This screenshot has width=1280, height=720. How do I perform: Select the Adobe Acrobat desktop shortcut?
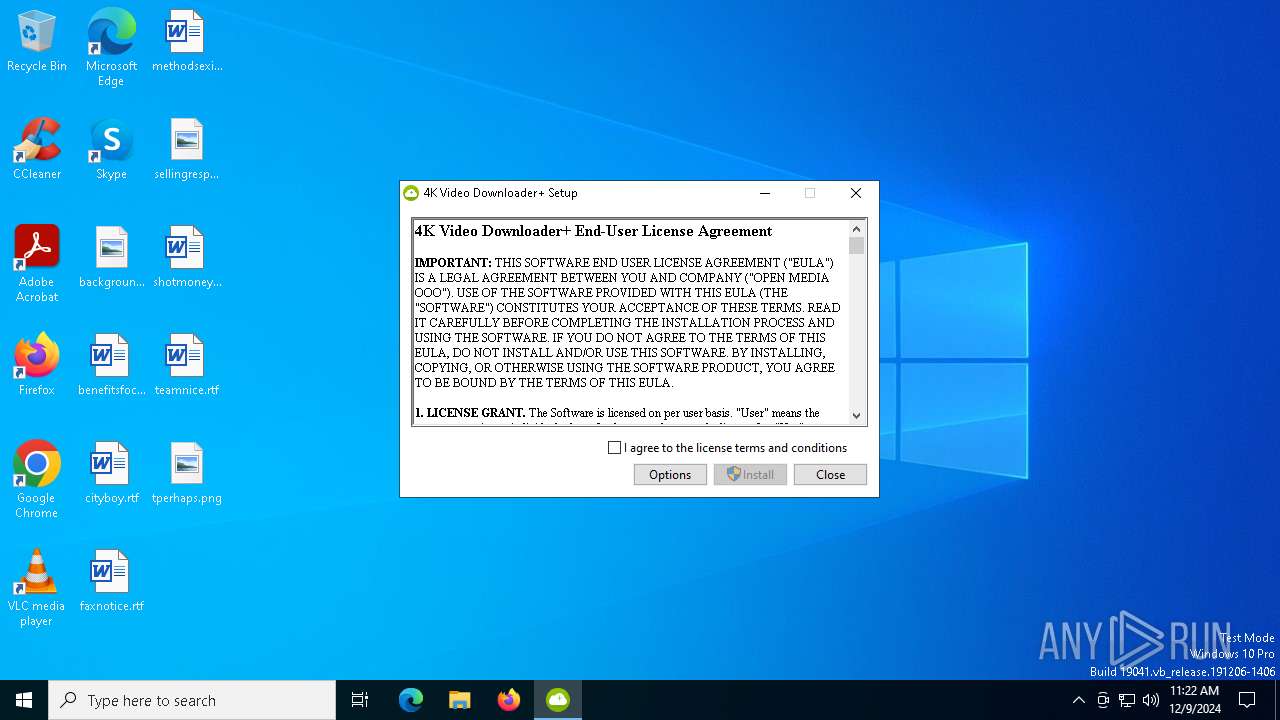click(x=37, y=263)
